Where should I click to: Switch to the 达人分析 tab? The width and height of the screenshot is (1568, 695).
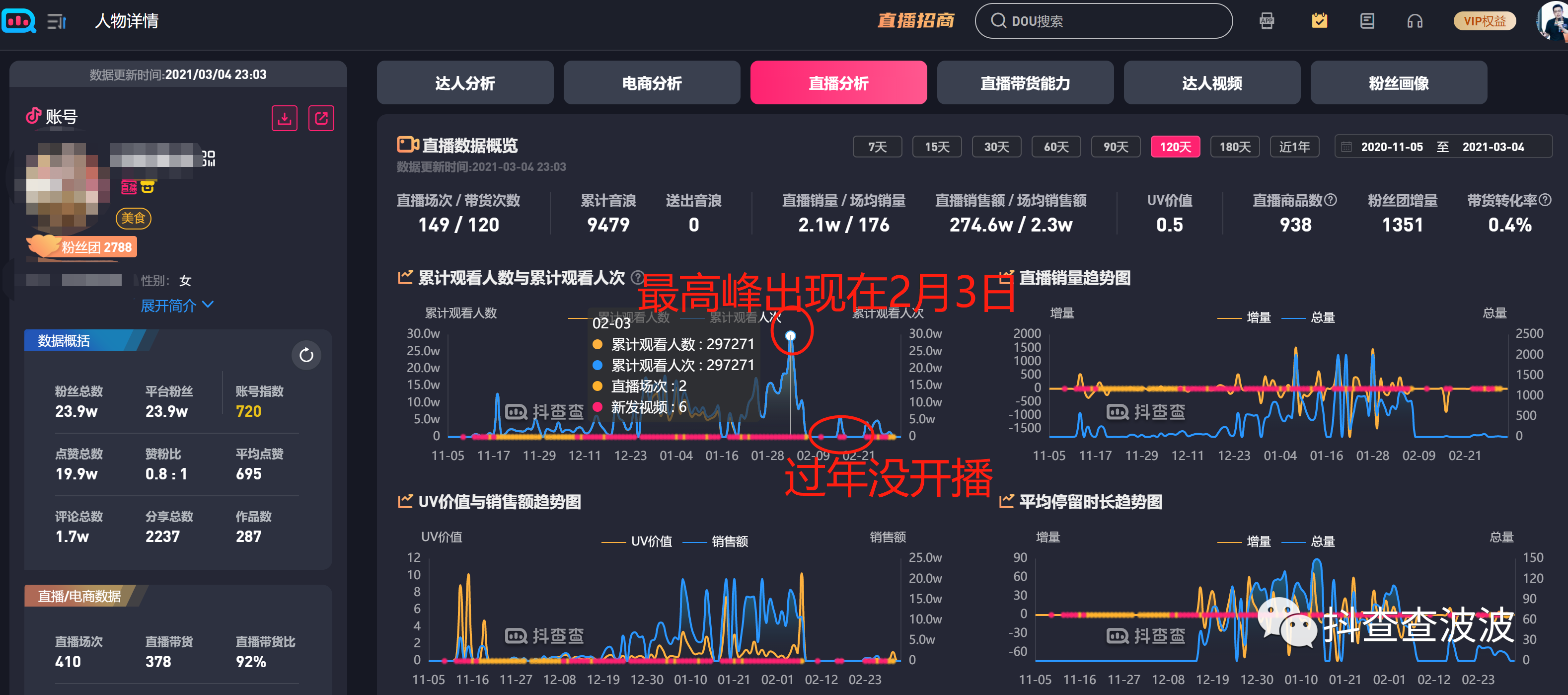[x=465, y=83]
